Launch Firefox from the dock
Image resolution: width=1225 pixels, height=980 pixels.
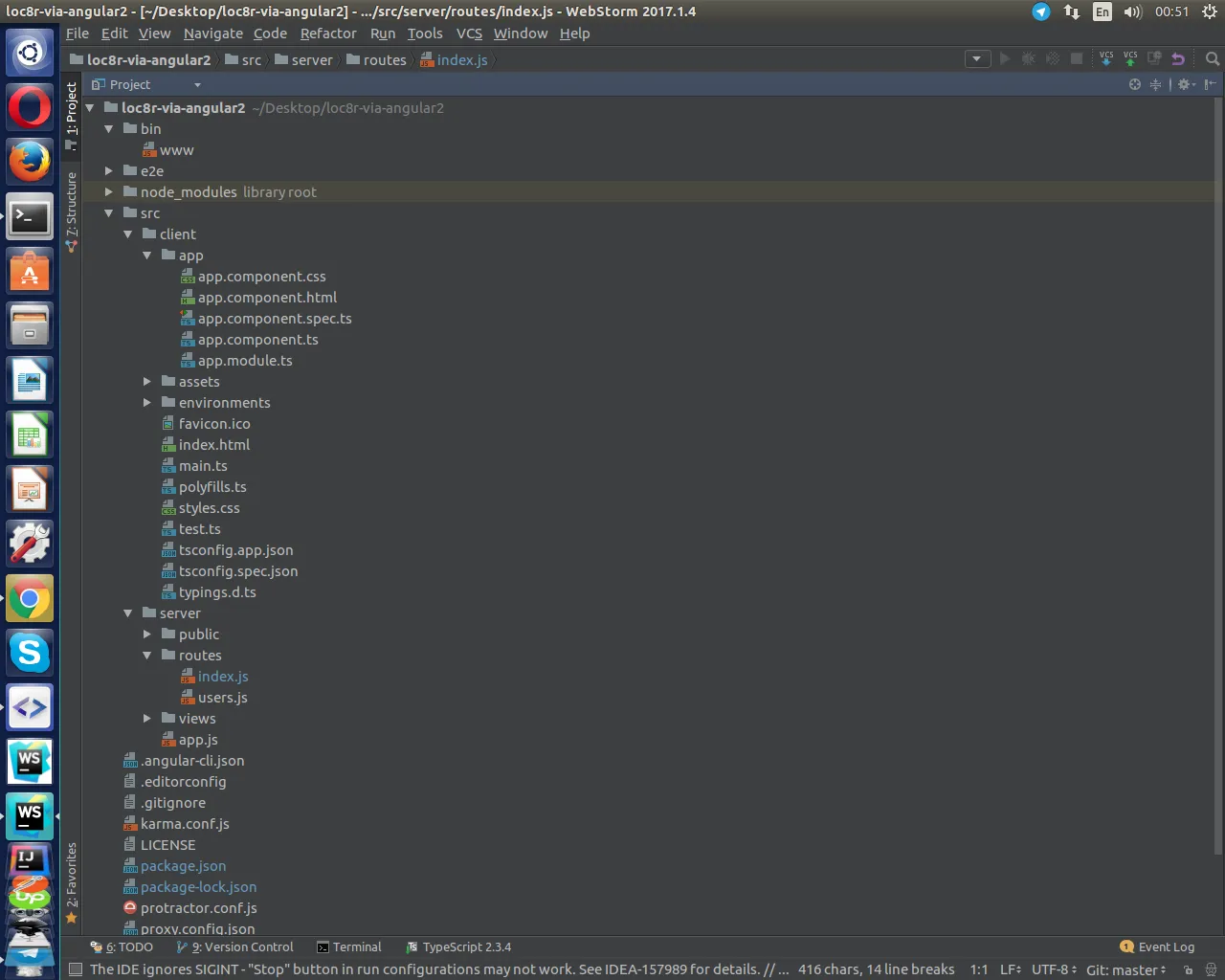coord(30,161)
